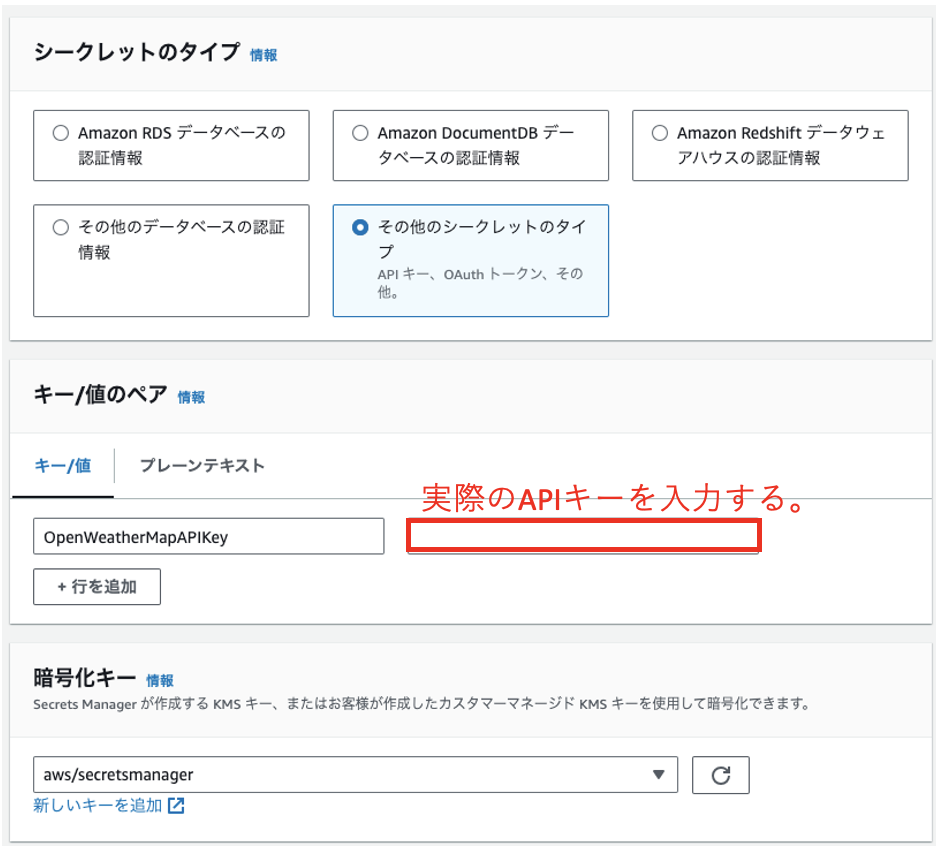Select その他のデータベースの認証情報 radio option
The height and width of the screenshot is (848, 936).
(61, 228)
